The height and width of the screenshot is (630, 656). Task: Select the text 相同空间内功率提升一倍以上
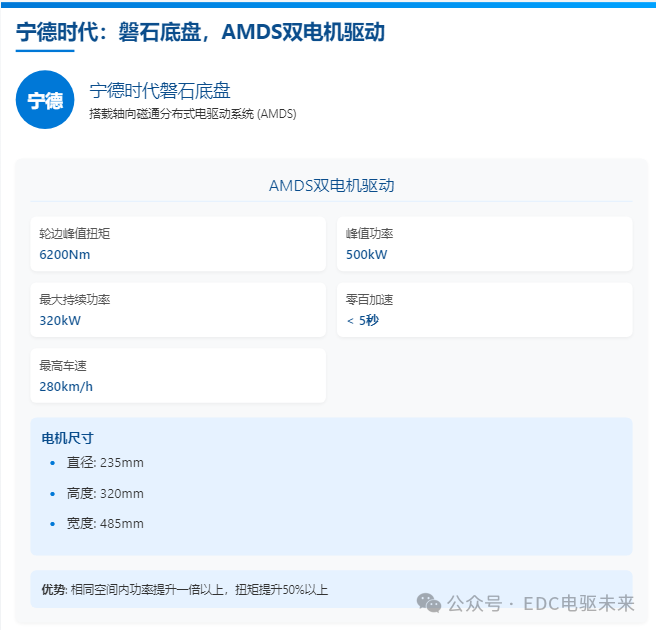[147, 589]
